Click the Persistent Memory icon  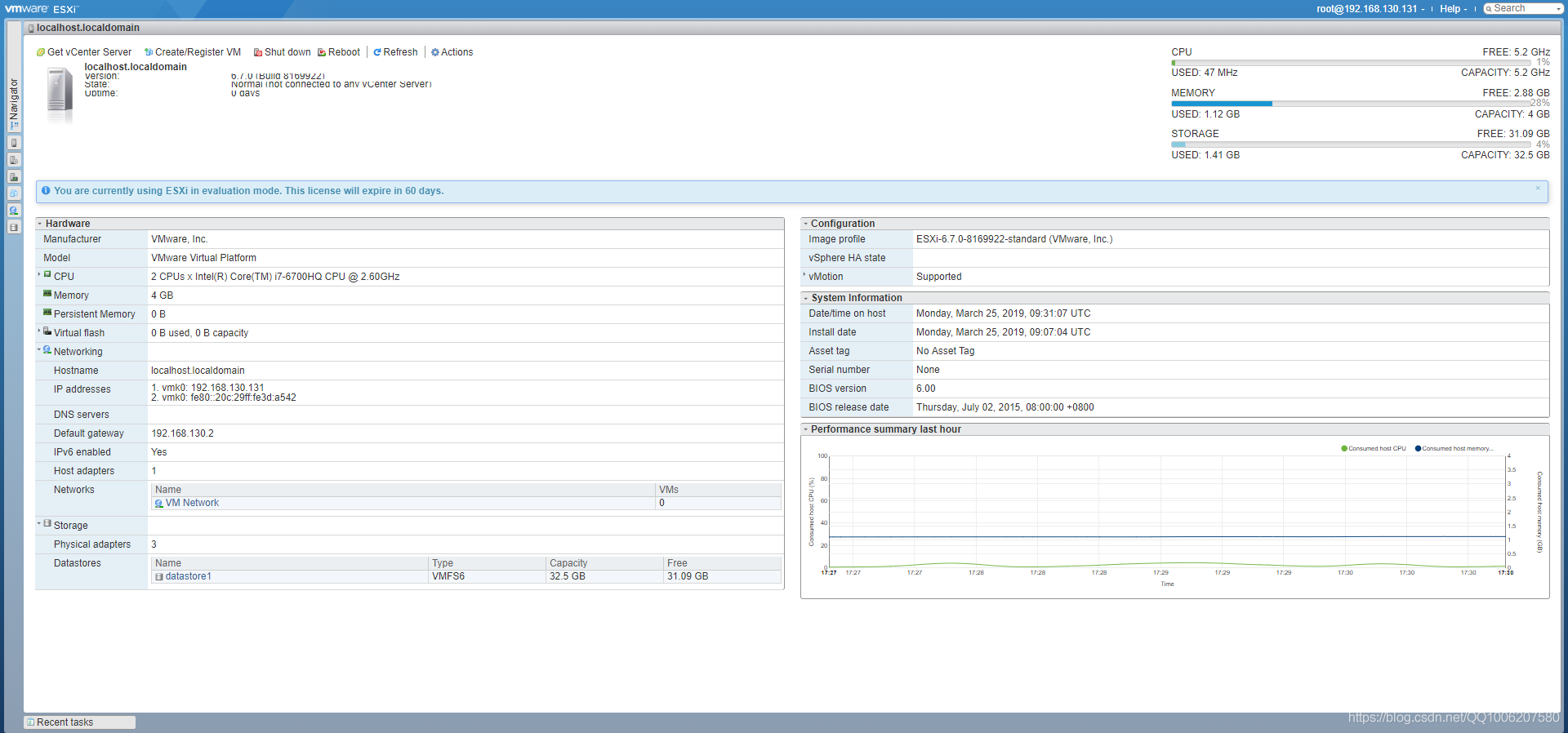pos(47,313)
